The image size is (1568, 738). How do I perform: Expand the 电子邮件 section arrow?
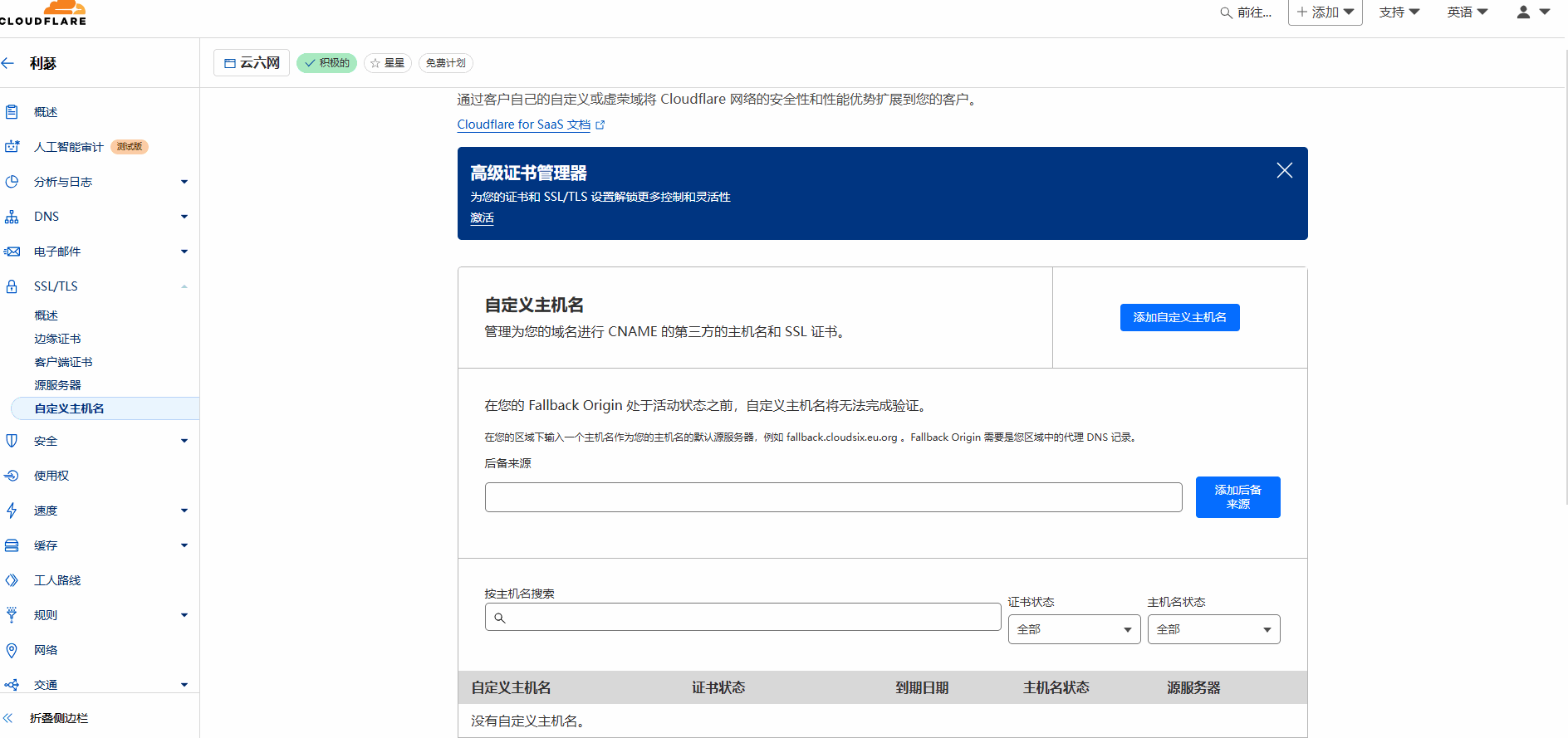point(184,252)
